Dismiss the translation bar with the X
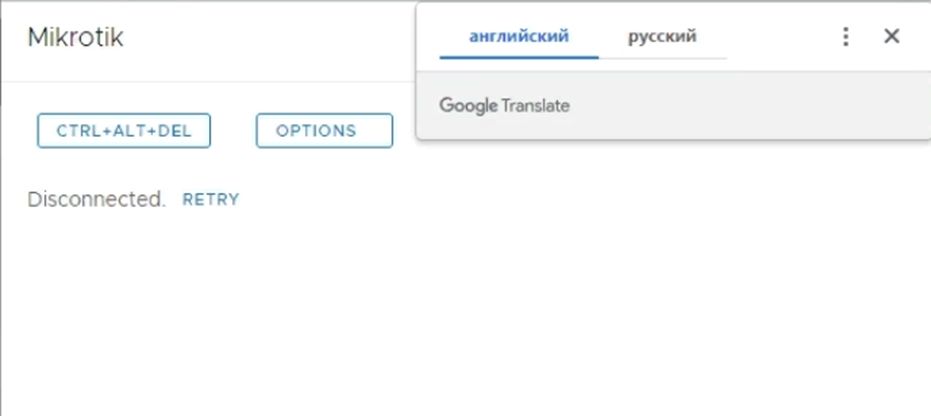Viewport: 931px width, 416px height. click(x=892, y=37)
